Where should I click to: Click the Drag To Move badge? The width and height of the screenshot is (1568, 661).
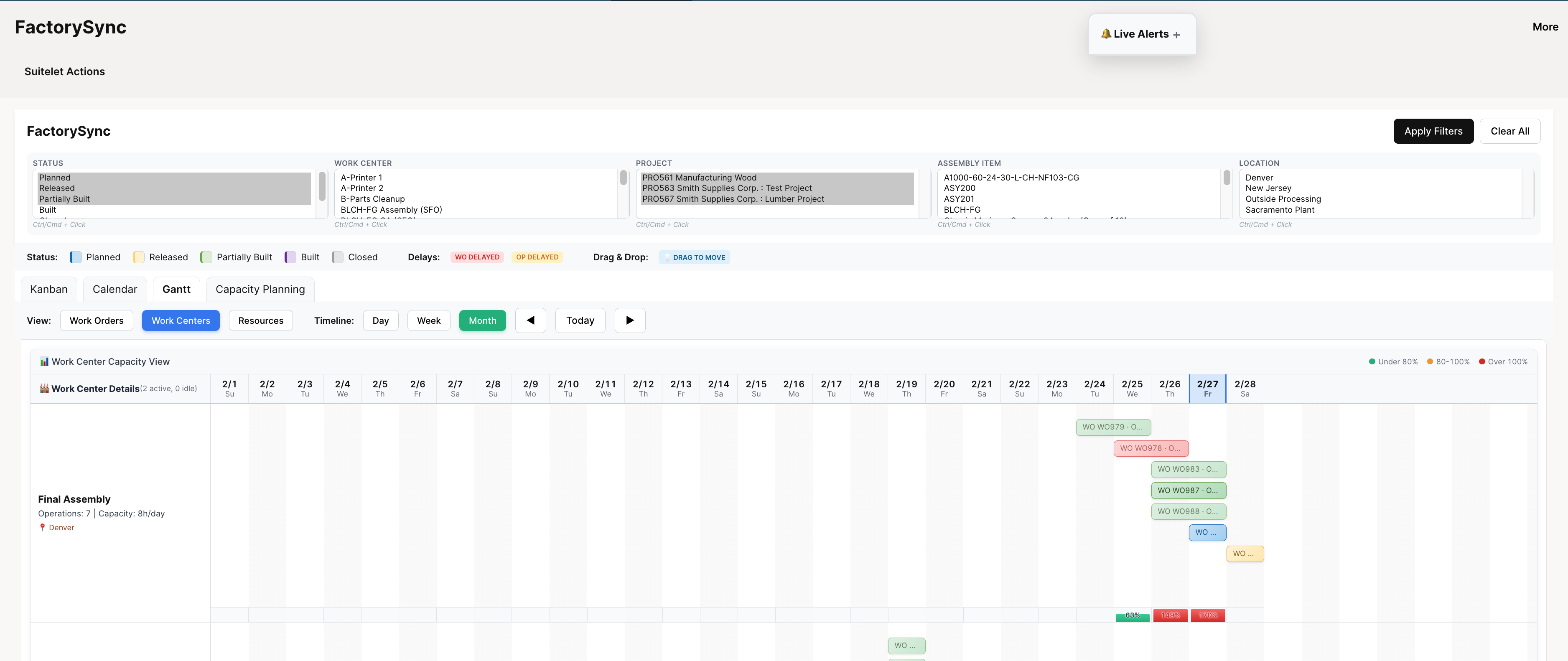tap(694, 257)
